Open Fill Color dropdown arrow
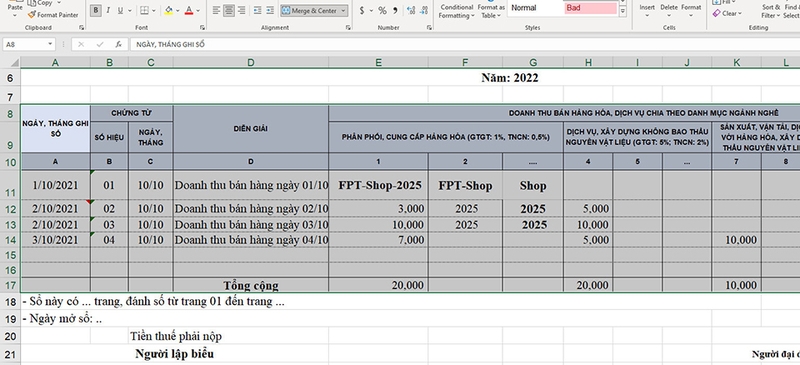 coord(178,10)
